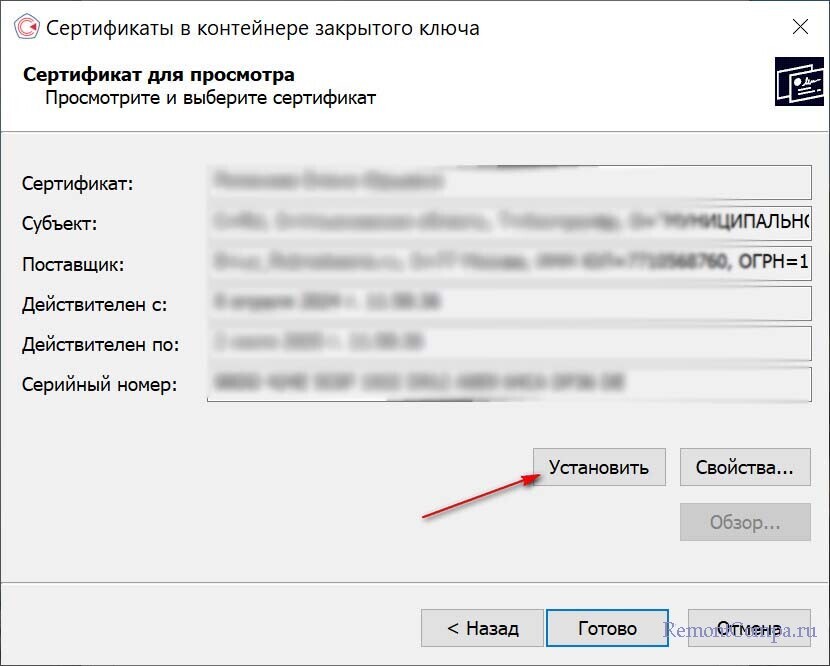Click the Сертификат для просмотра heading
The width and height of the screenshot is (830, 666).
(x=159, y=75)
